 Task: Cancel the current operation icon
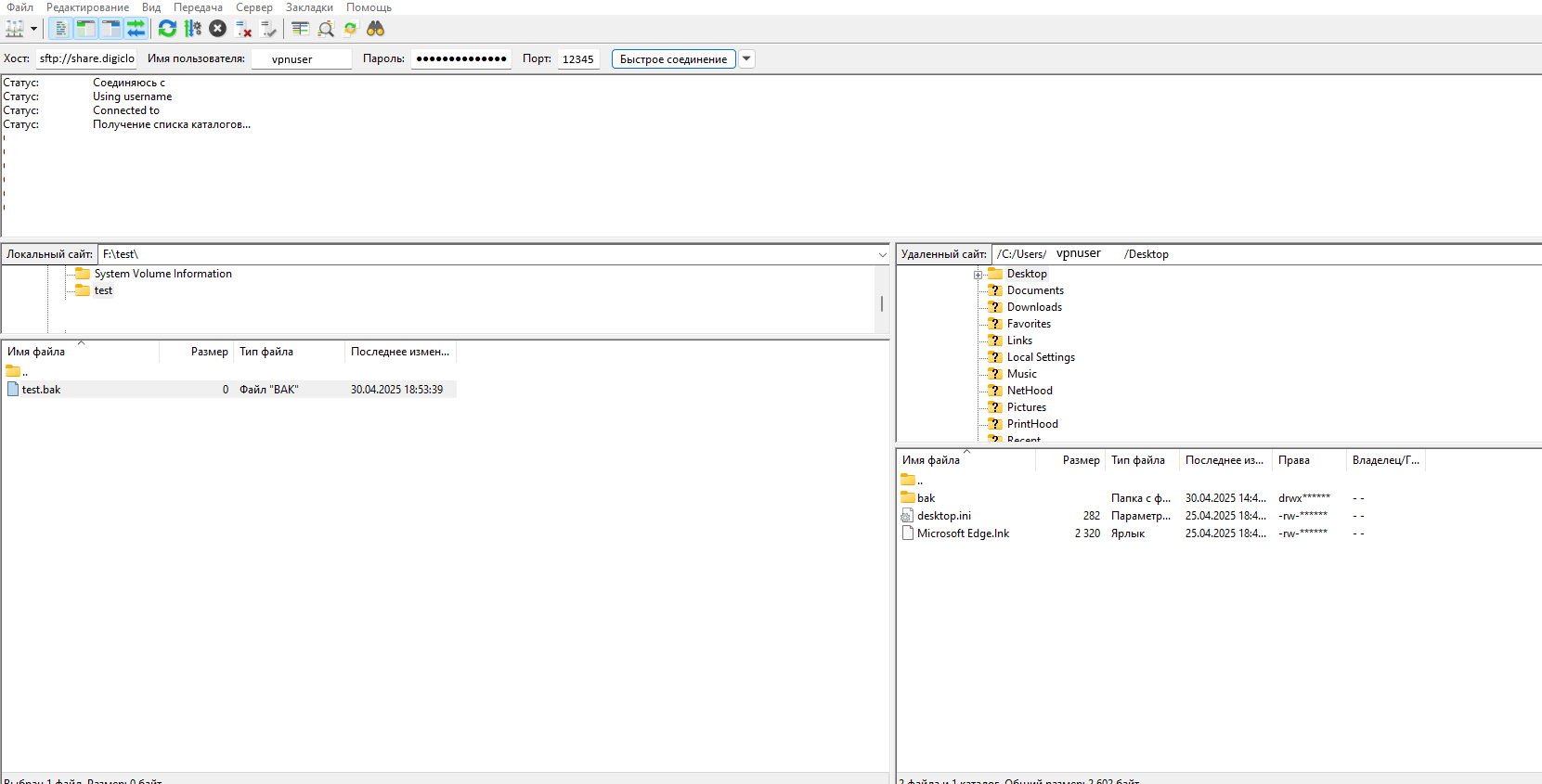(218, 29)
